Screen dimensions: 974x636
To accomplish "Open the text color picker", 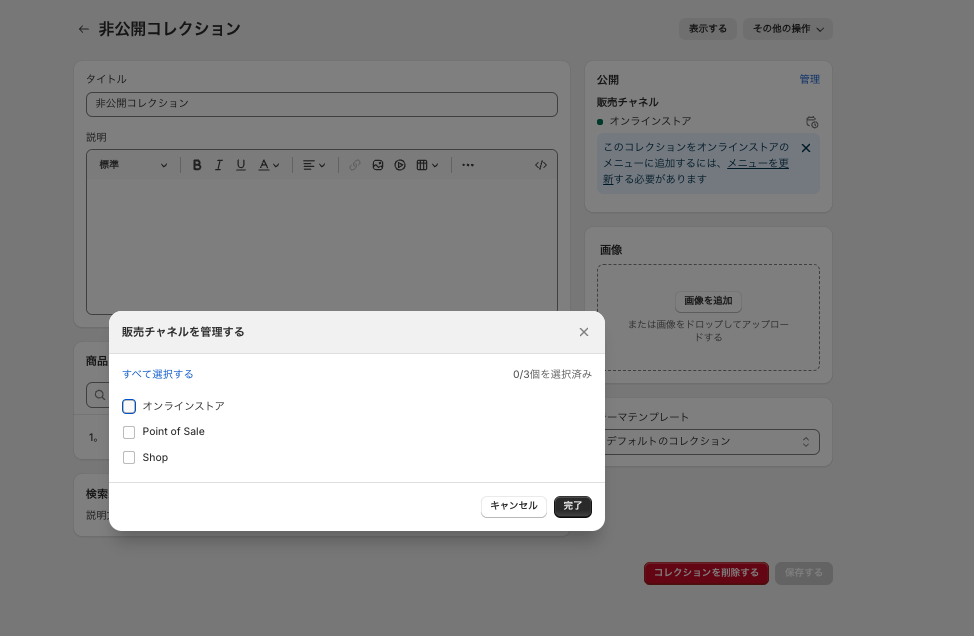I will 269,165.
